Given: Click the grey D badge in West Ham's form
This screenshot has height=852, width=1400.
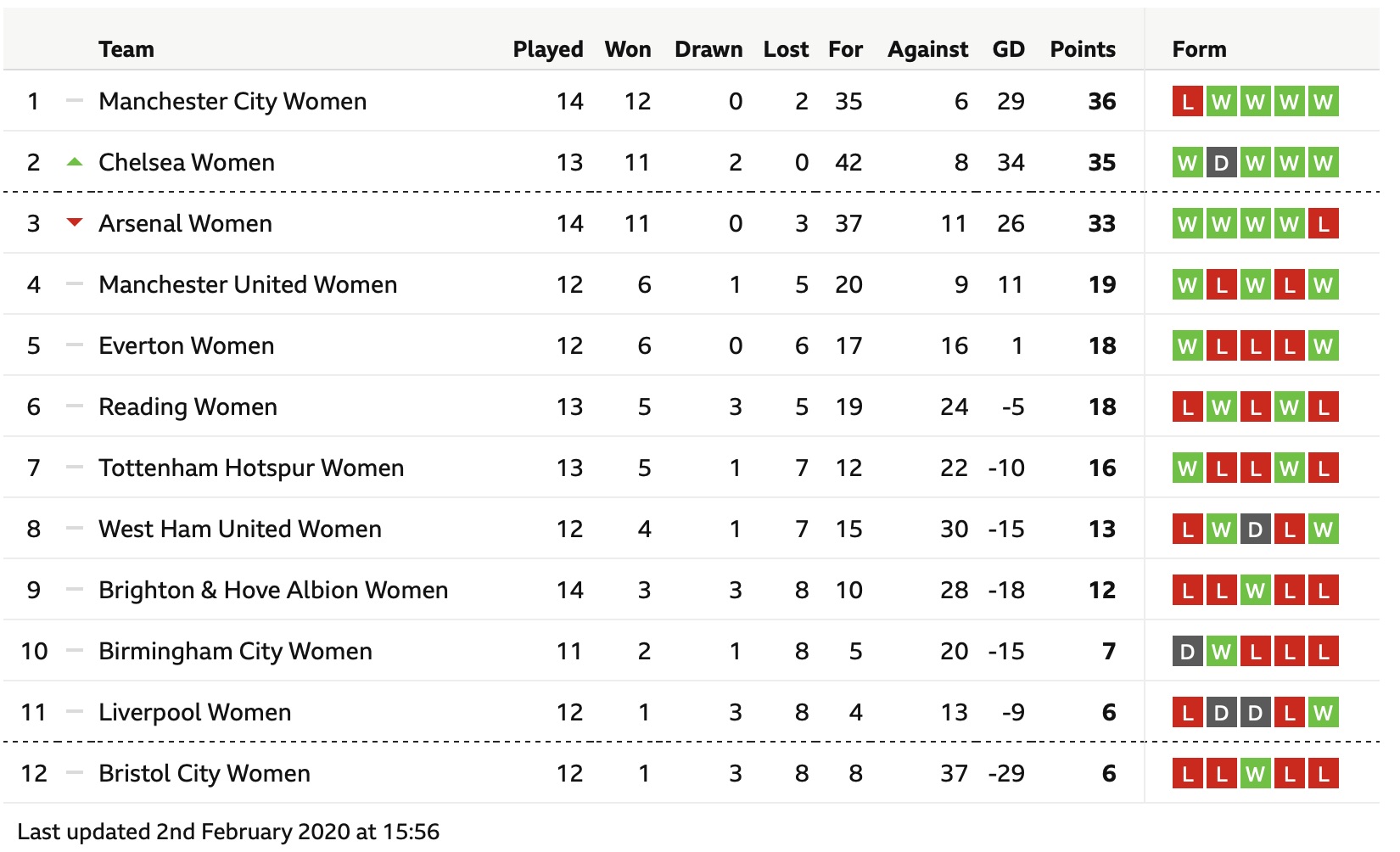Looking at the screenshot, I should point(1255,529).
